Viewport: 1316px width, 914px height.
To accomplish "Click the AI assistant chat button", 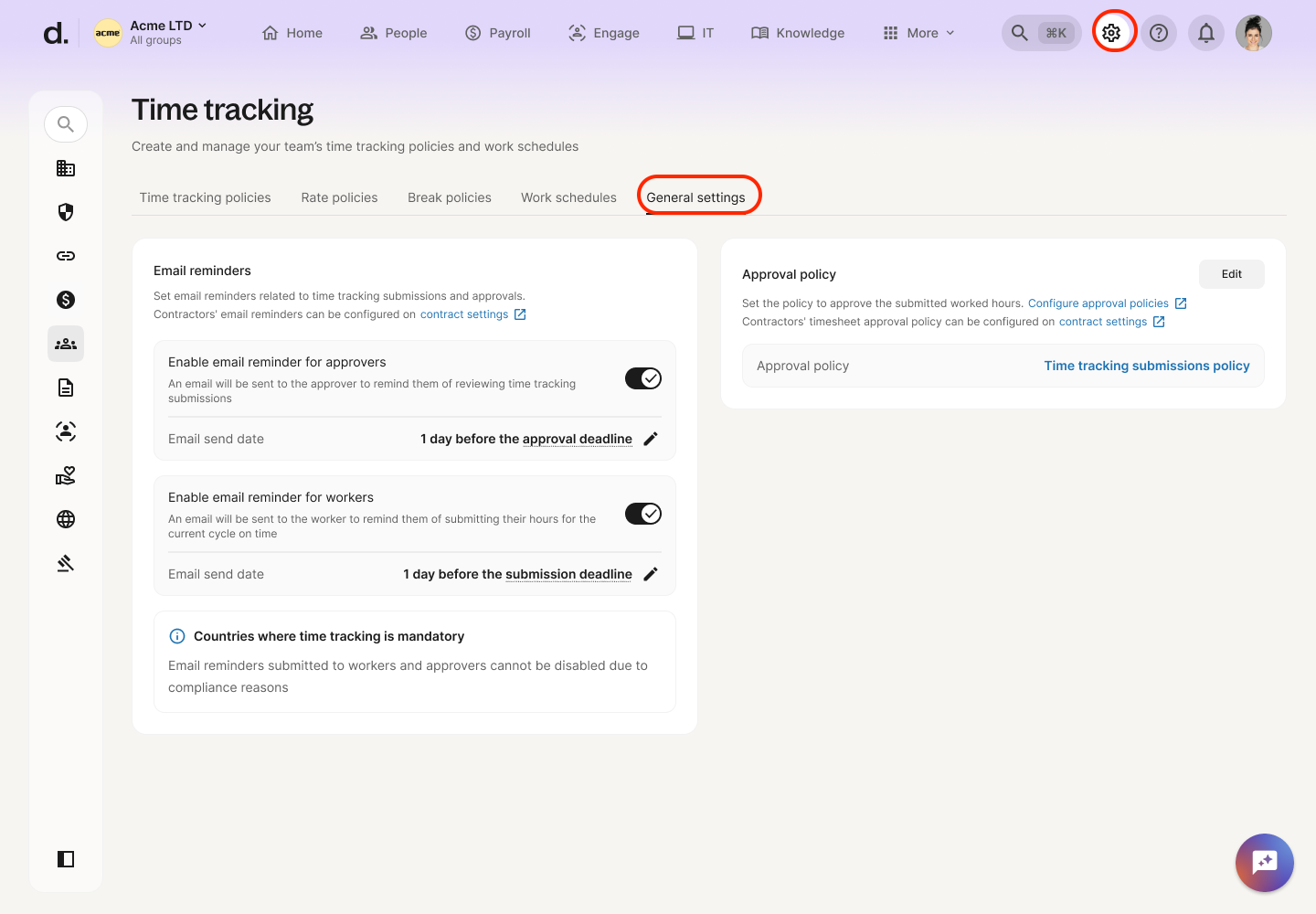I will click(x=1264, y=862).
